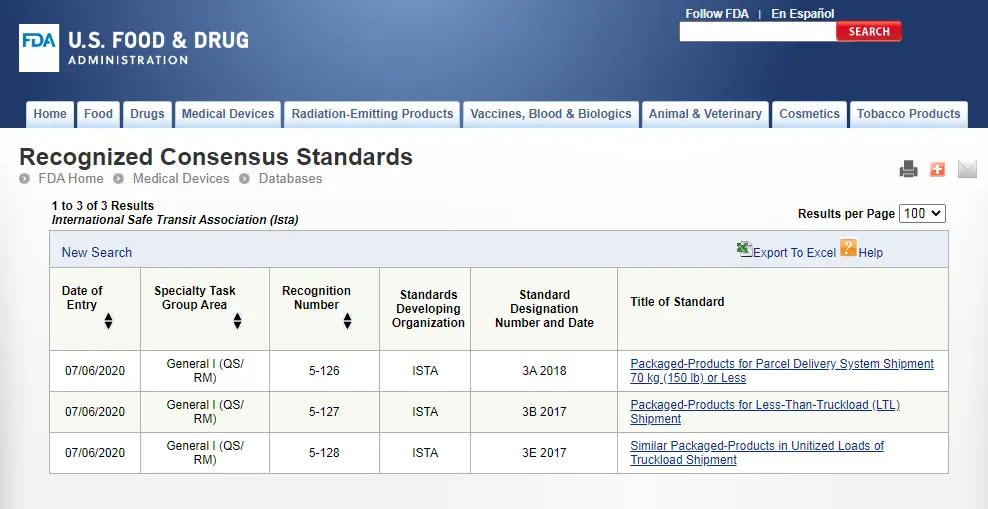Click the 1 to 3 of 3 Results text
The height and width of the screenshot is (509, 988).
pyautogui.click(x=103, y=206)
